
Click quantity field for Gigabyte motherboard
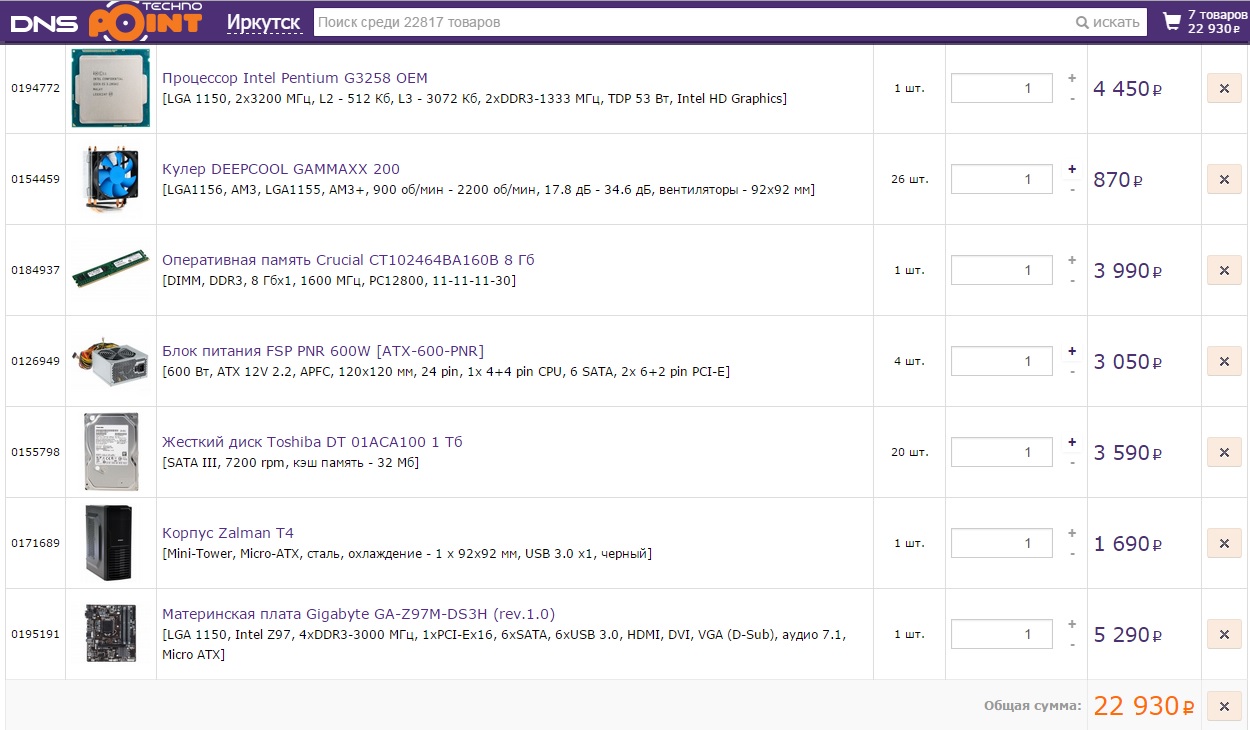coord(1002,634)
